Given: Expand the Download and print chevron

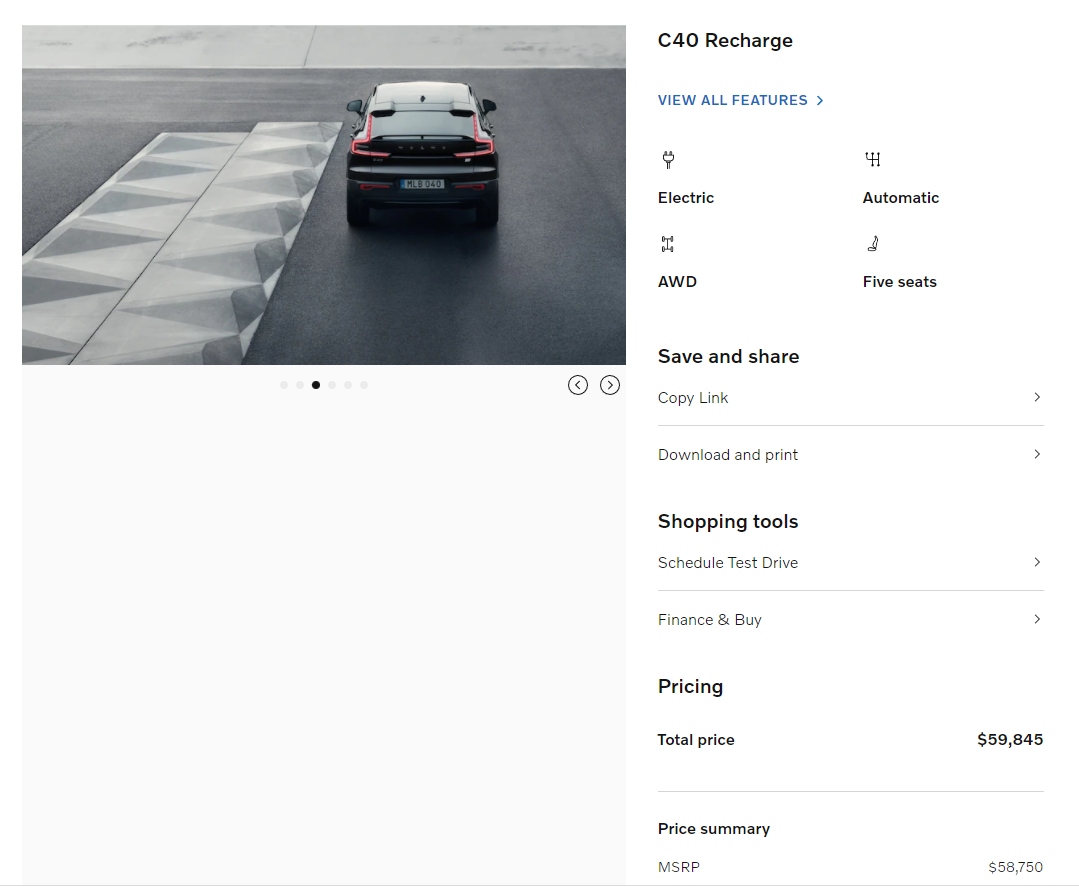Looking at the screenshot, I should pyautogui.click(x=1037, y=454).
